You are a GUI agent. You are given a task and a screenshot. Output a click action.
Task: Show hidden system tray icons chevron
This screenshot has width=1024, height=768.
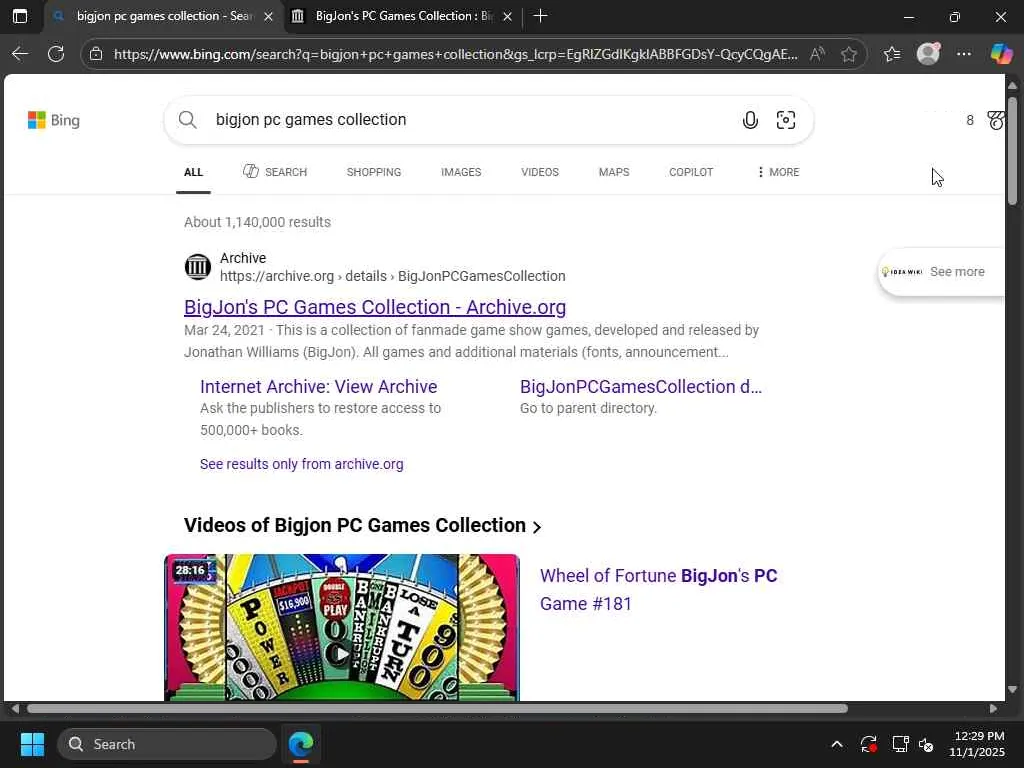837,744
